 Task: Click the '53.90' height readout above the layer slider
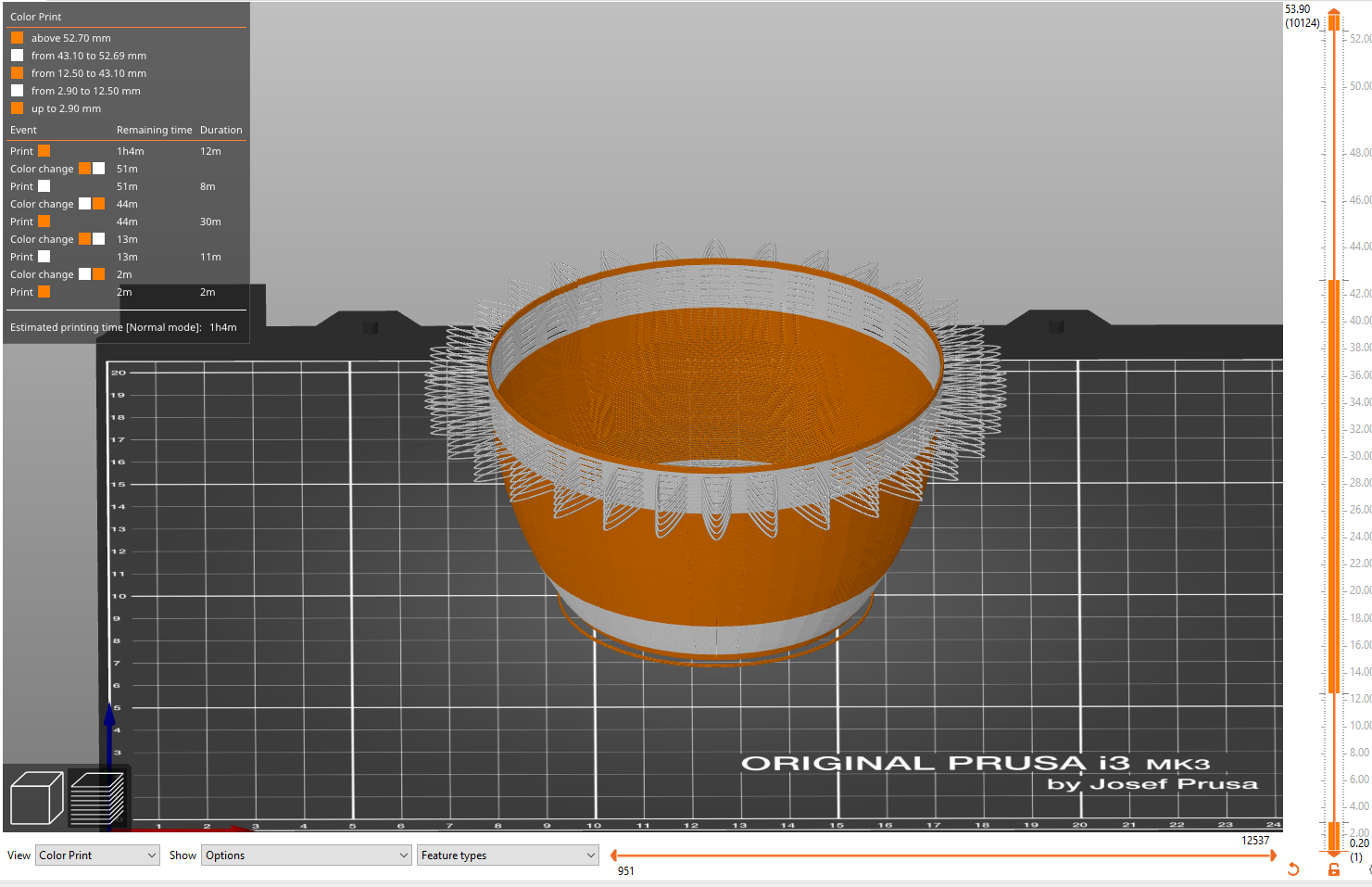[1298, 9]
